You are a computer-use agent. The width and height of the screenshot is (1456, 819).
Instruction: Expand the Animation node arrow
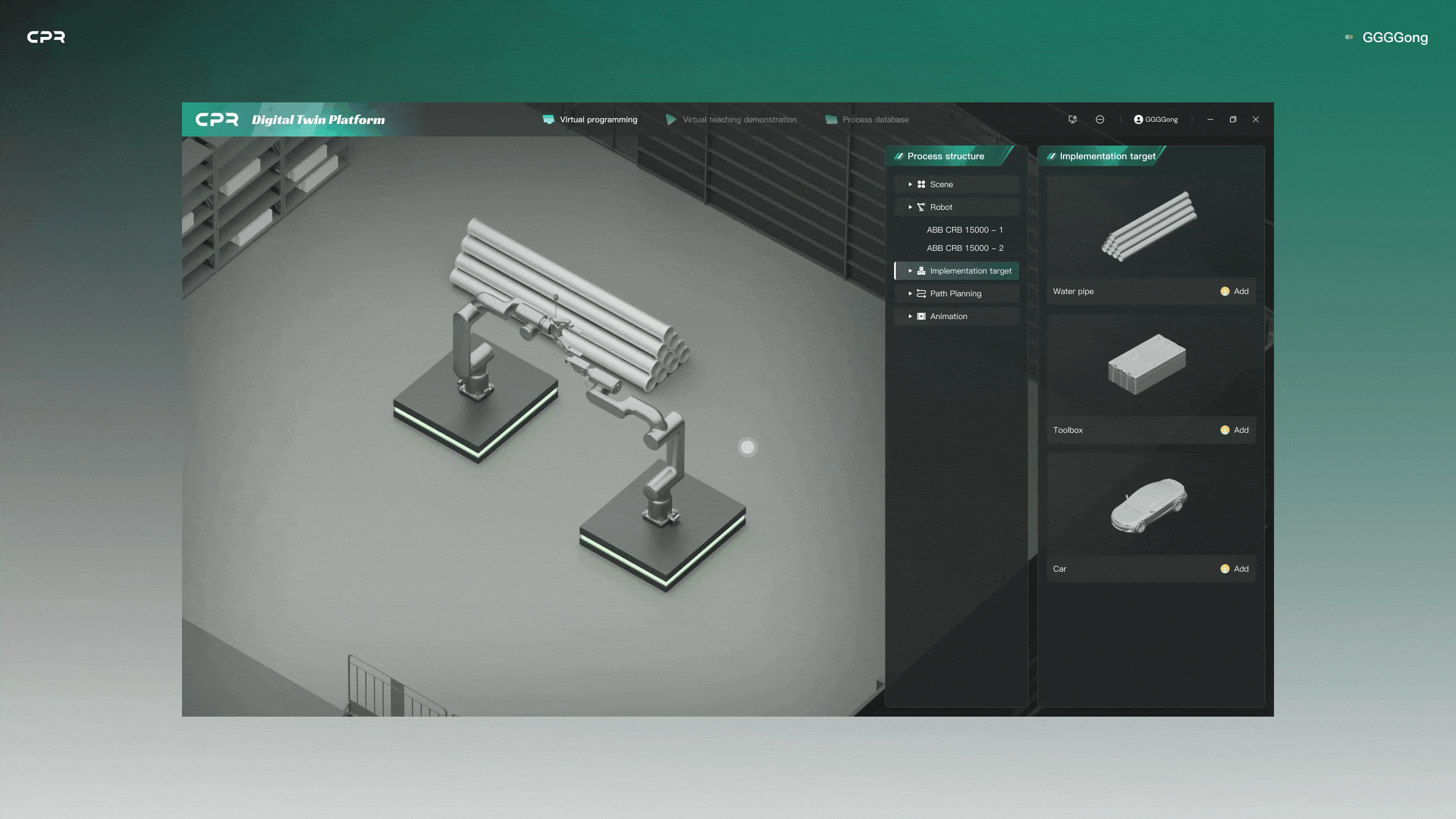tap(910, 316)
